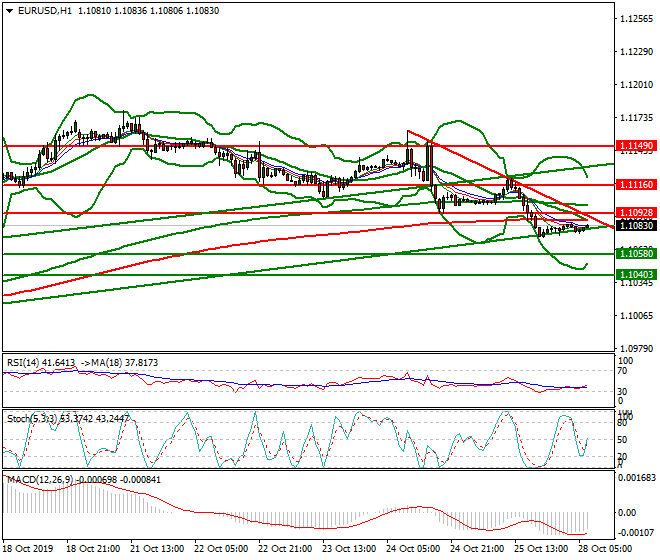The image size is (660, 560).
Task: Click the 1.10403 green support label
Action: pos(636,275)
